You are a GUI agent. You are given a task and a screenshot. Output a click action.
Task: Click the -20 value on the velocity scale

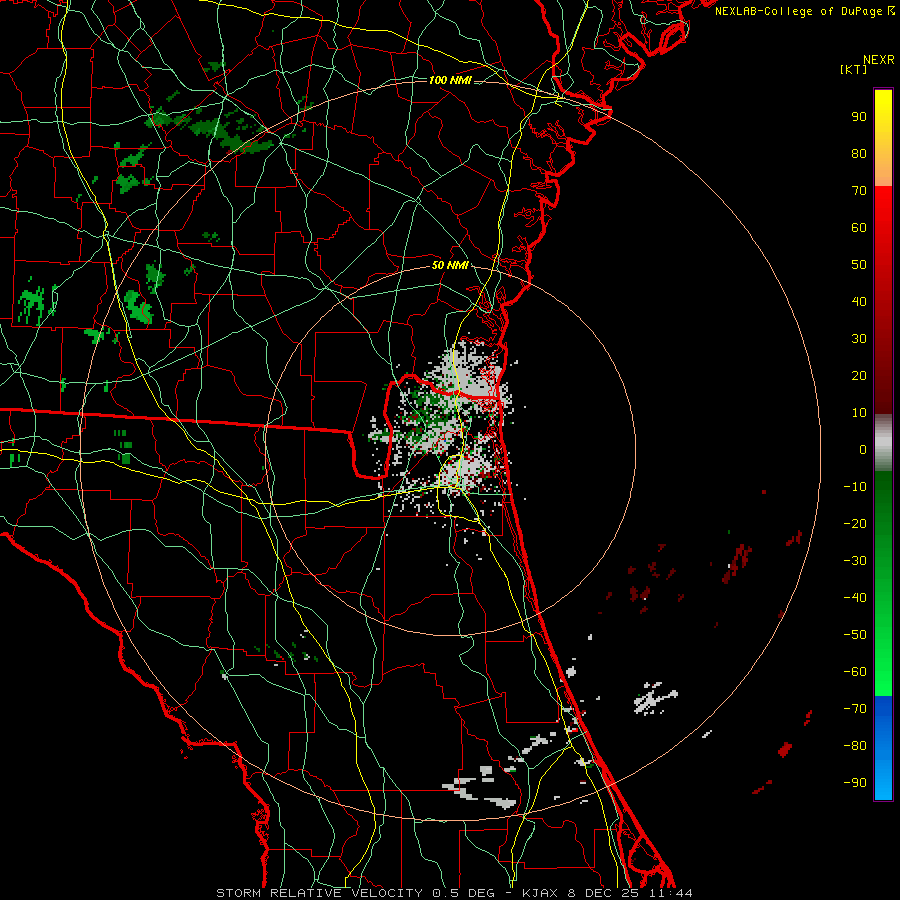855,523
